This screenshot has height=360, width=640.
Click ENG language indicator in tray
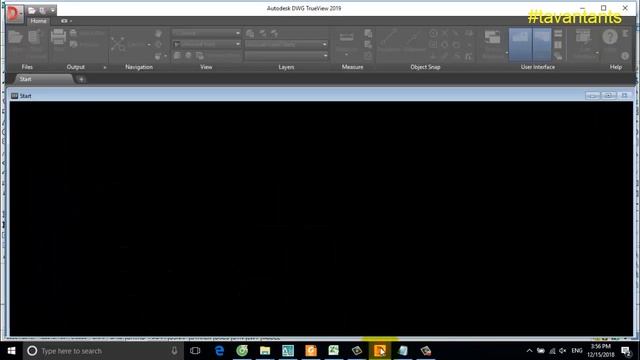tap(577, 351)
